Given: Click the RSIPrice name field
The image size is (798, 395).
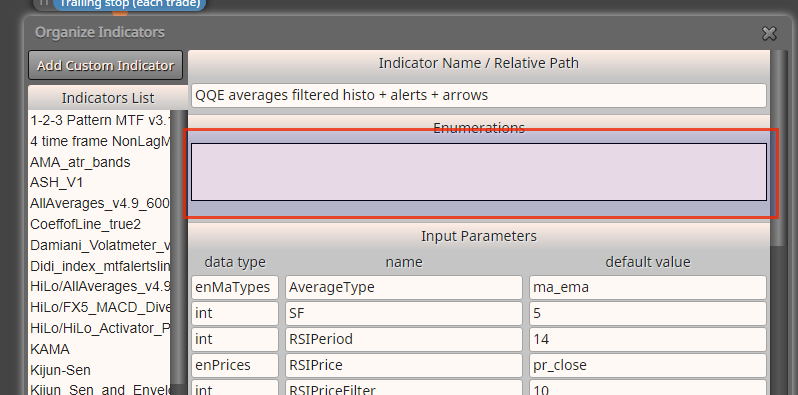Looking at the screenshot, I should tap(404, 365).
